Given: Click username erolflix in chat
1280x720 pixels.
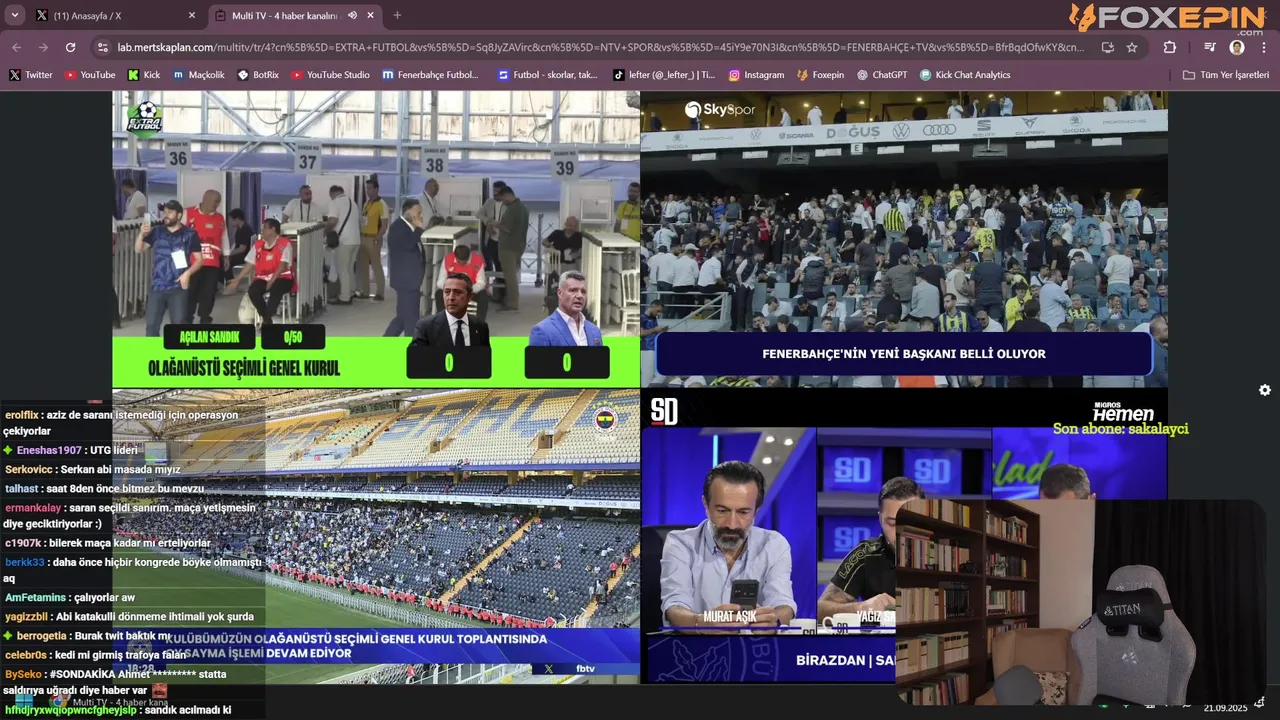Looking at the screenshot, I should (22, 415).
